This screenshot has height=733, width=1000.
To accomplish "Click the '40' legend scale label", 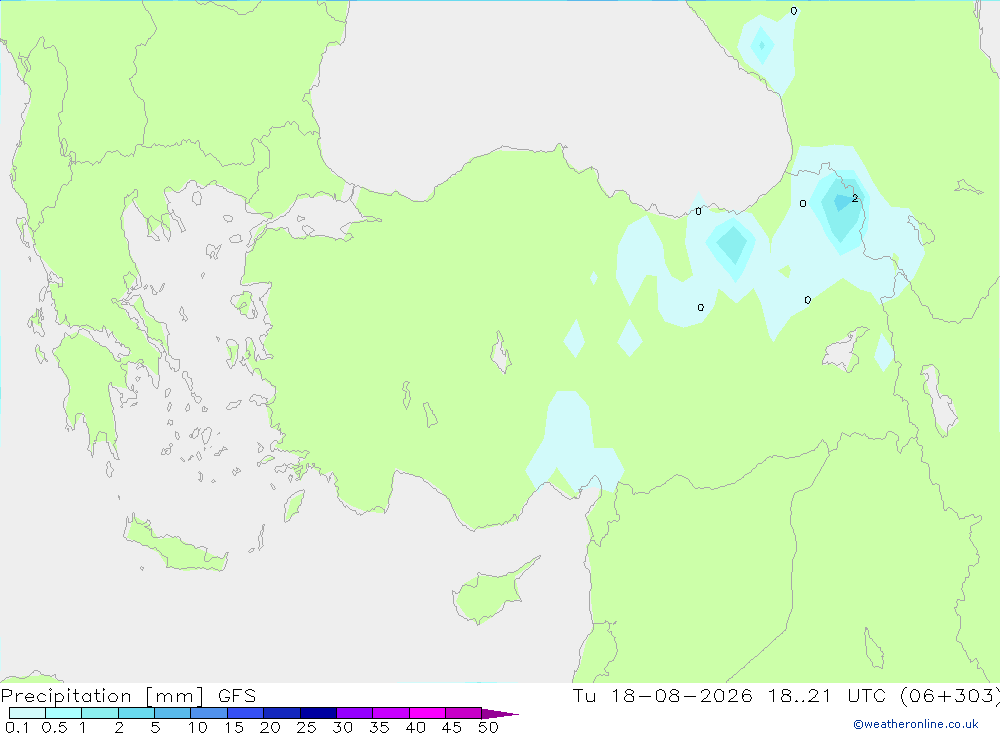I will point(415,727).
